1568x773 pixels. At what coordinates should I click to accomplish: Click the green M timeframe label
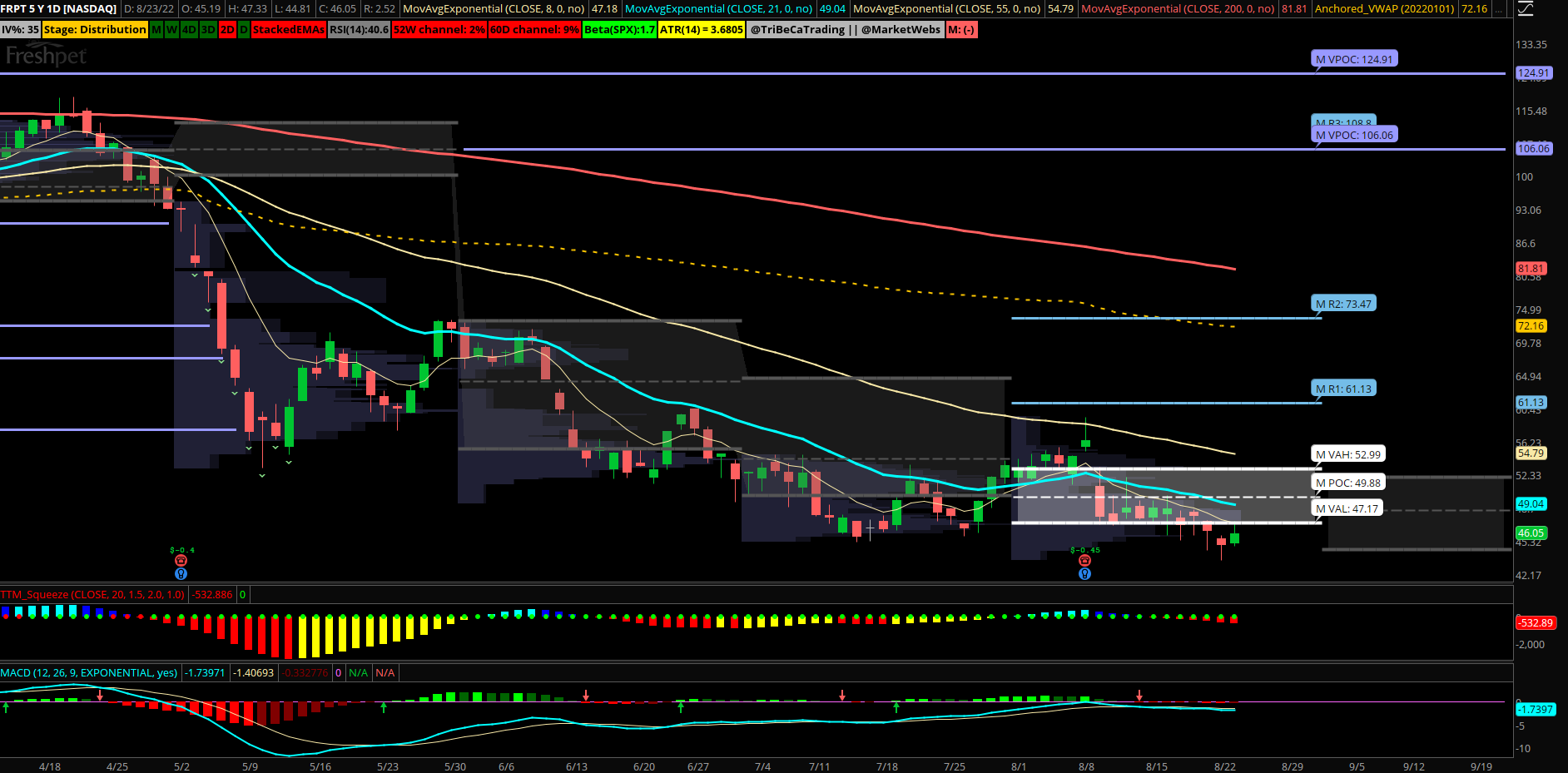pos(156,29)
